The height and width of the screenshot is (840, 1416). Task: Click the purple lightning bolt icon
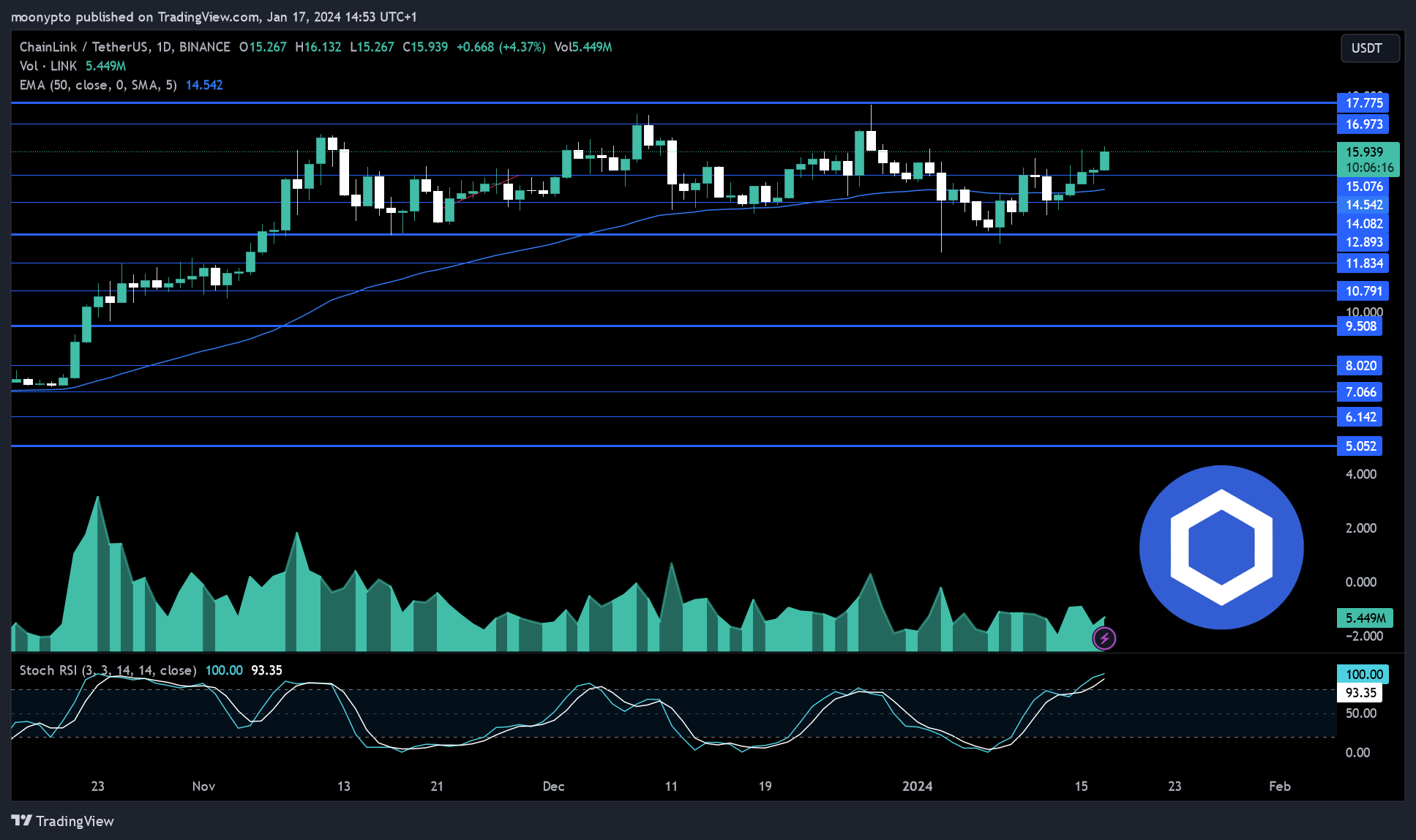pyautogui.click(x=1104, y=638)
